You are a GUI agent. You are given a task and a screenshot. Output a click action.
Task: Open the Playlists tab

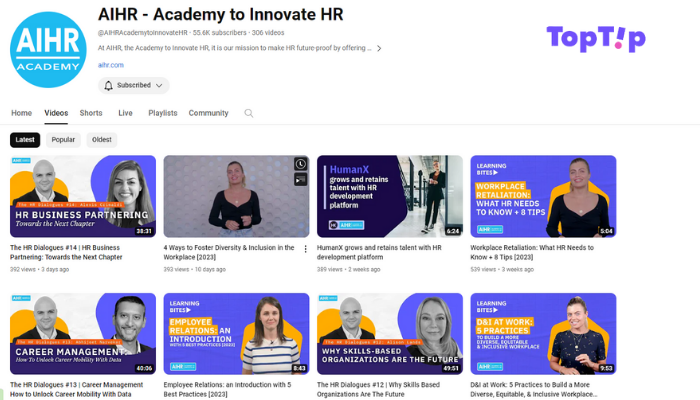(x=162, y=113)
